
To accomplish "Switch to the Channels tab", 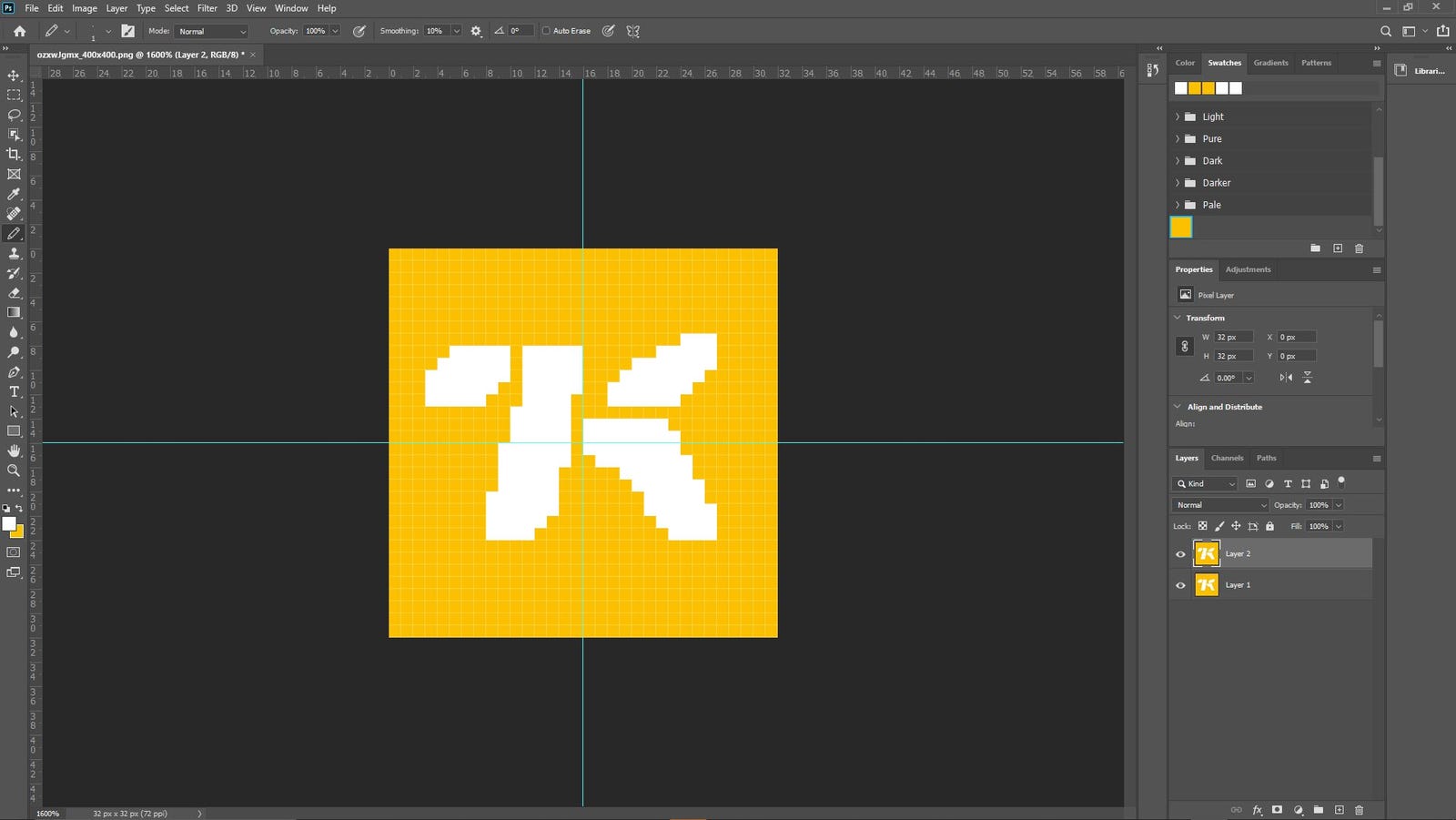I will click(1227, 458).
